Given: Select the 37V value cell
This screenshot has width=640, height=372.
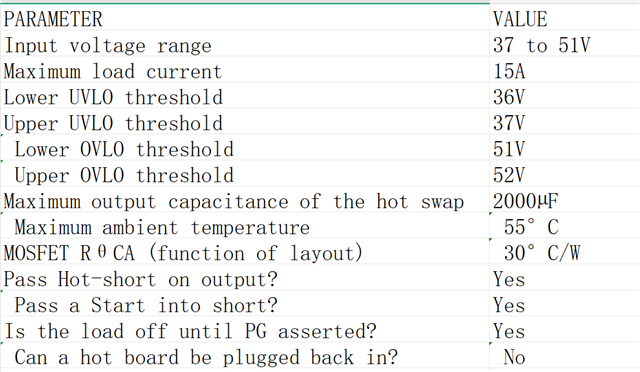Looking at the screenshot, I should pos(564,121).
